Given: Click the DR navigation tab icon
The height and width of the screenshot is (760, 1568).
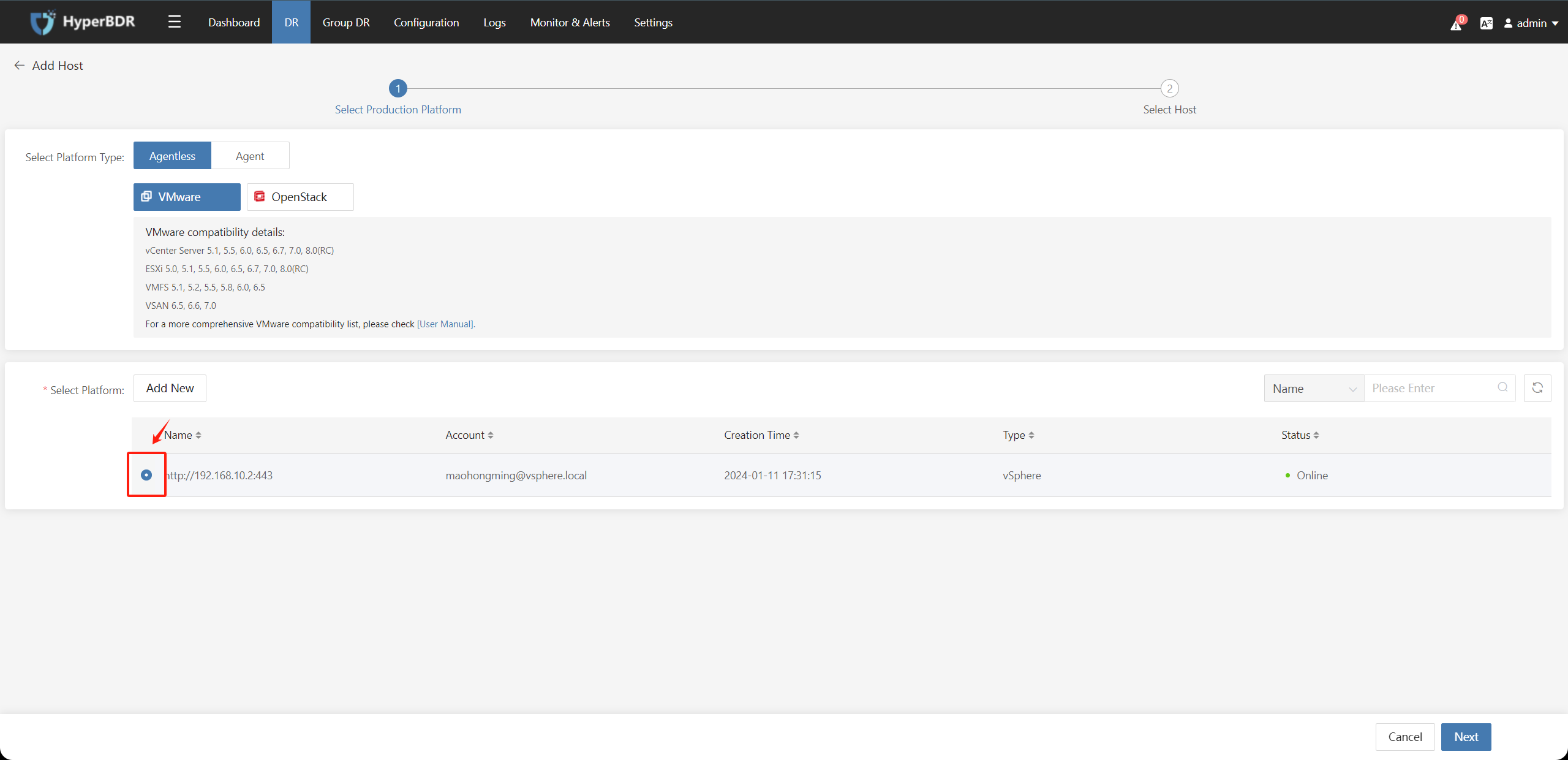Looking at the screenshot, I should tap(292, 22).
